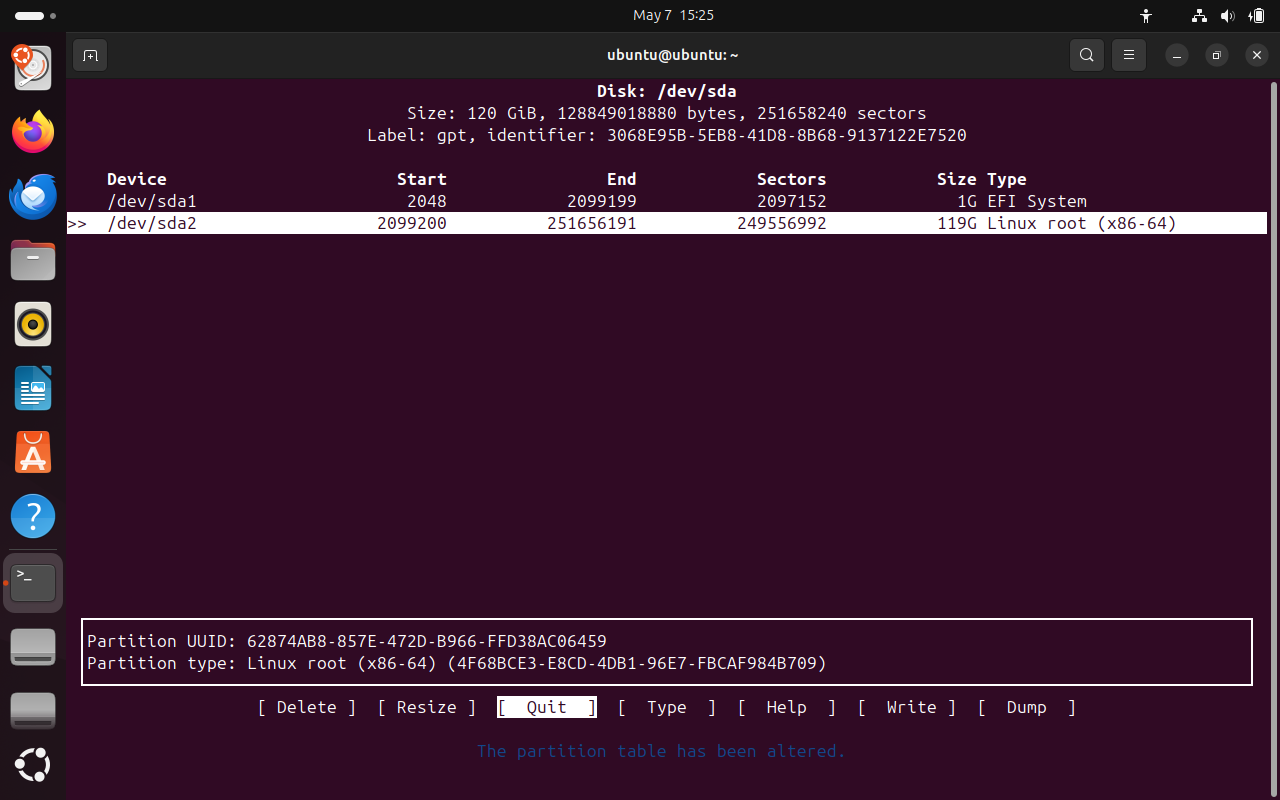Open Thunderbird from the dock

click(x=33, y=196)
